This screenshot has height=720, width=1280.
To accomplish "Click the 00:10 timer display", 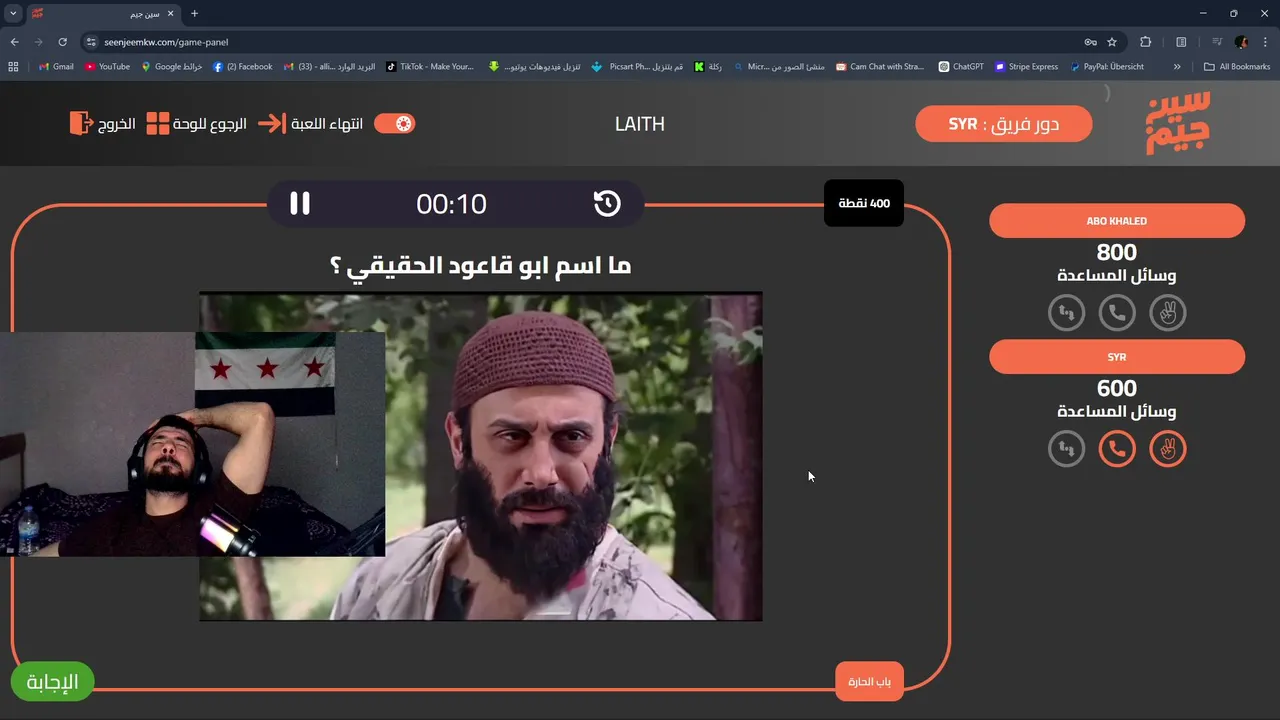I will tap(451, 204).
